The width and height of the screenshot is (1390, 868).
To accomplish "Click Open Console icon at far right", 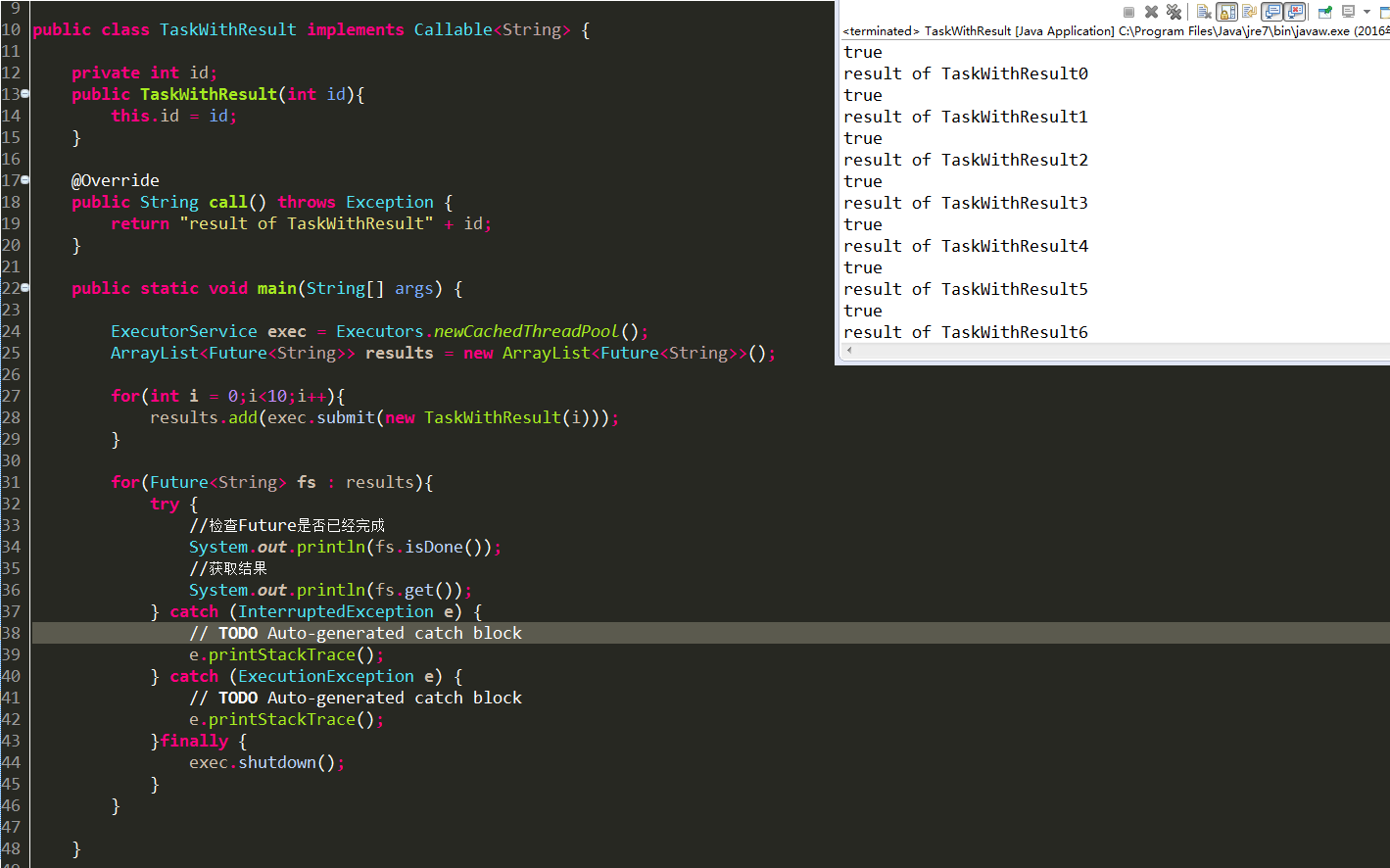I will [x=1384, y=12].
